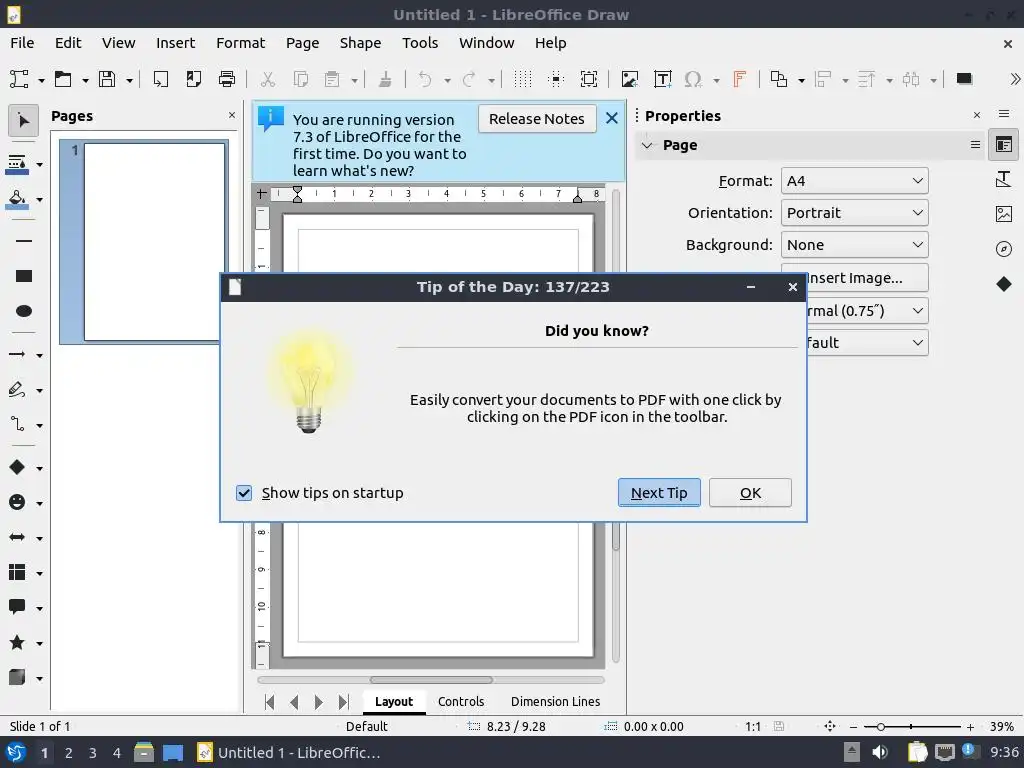Image resolution: width=1024 pixels, height=768 pixels.
Task: Toggle the Shadow icon in toolbar
Action: coord(964,79)
